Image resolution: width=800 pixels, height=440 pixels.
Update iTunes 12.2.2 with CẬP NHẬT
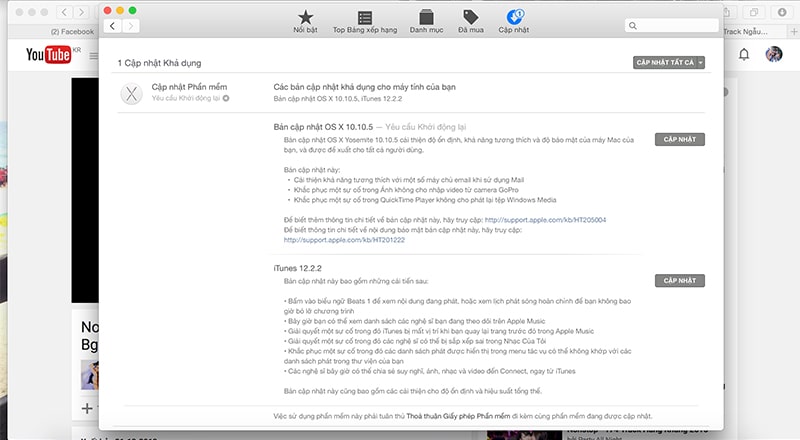(680, 281)
